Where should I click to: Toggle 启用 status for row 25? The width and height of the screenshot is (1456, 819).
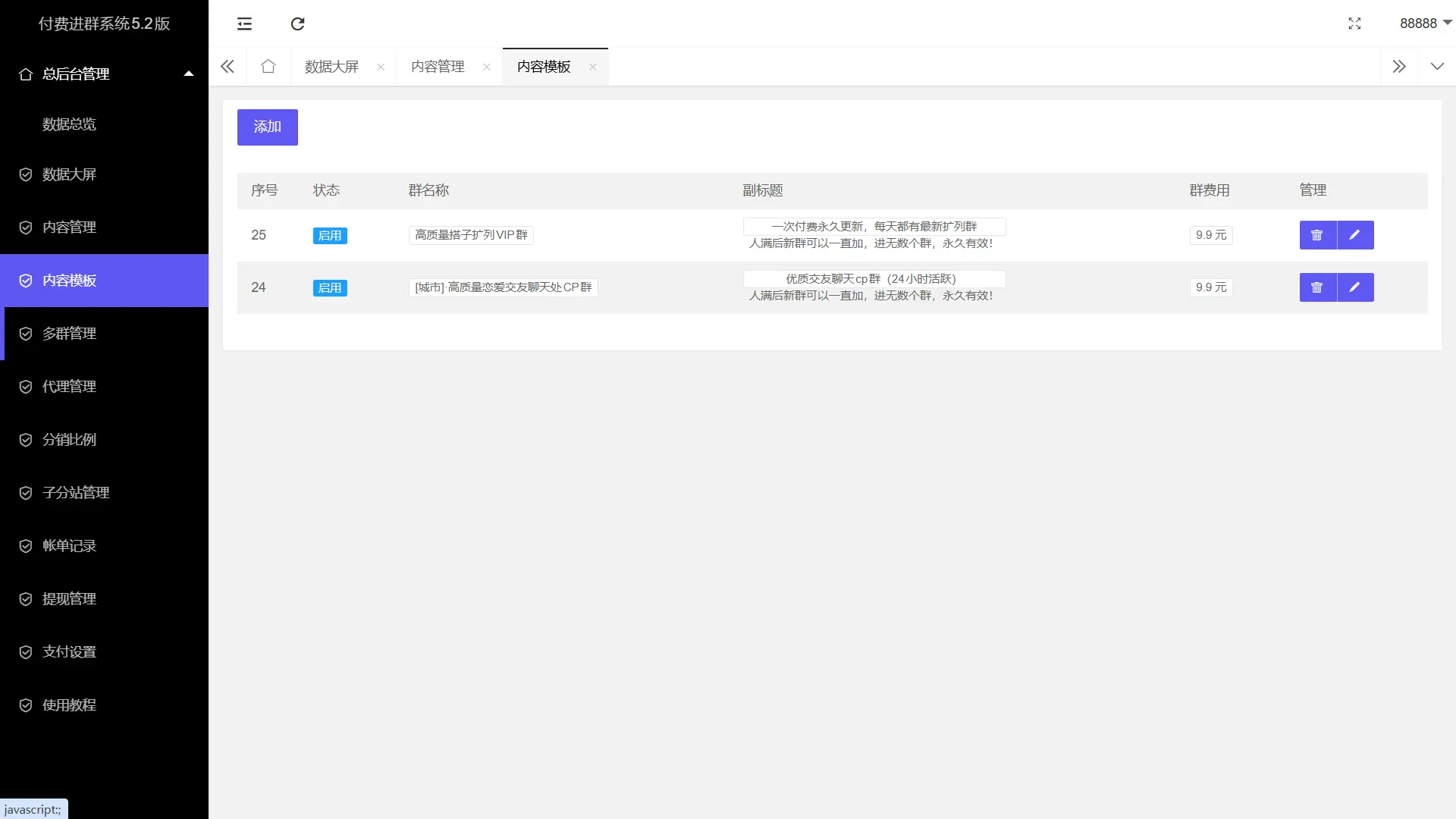coord(330,236)
